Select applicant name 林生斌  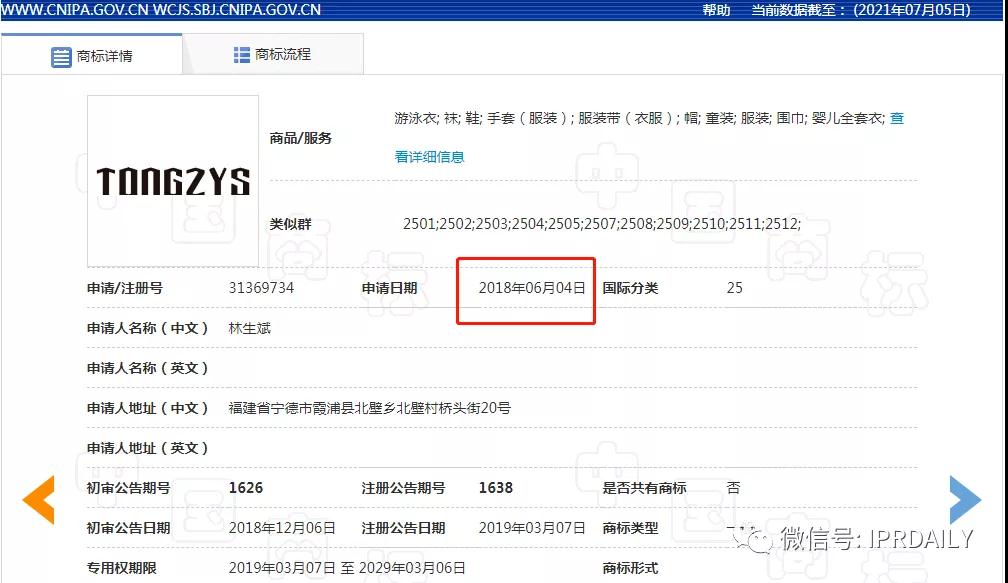pos(250,328)
